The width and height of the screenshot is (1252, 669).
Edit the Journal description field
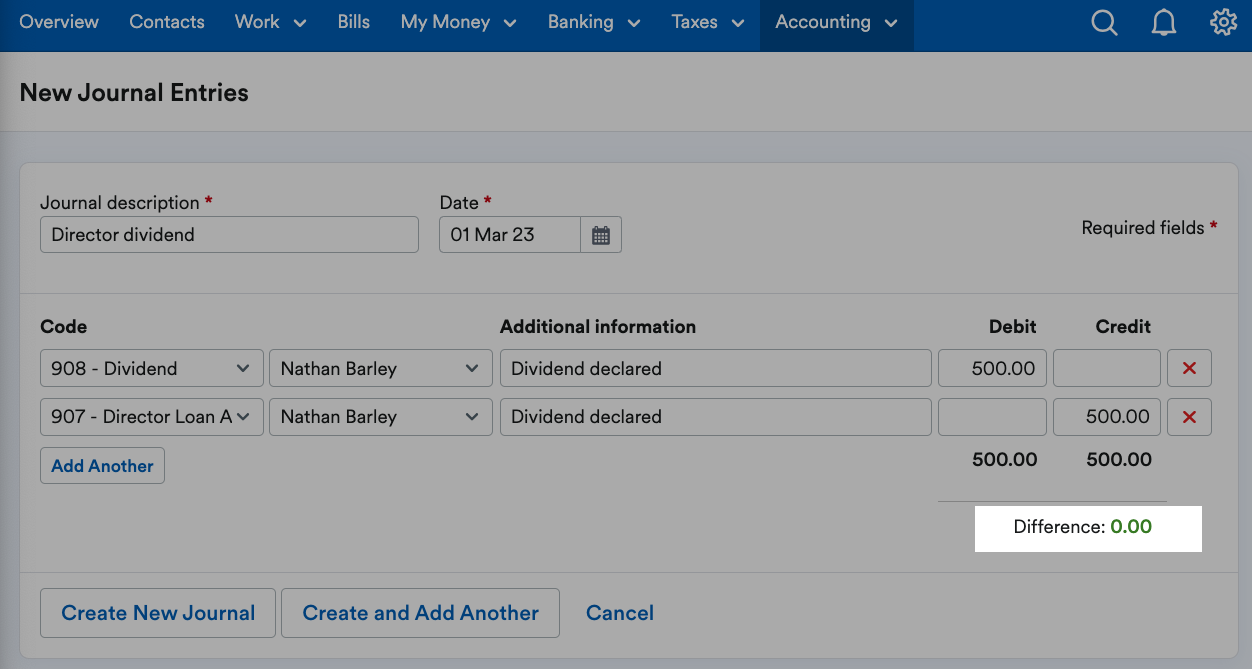pos(230,235)
